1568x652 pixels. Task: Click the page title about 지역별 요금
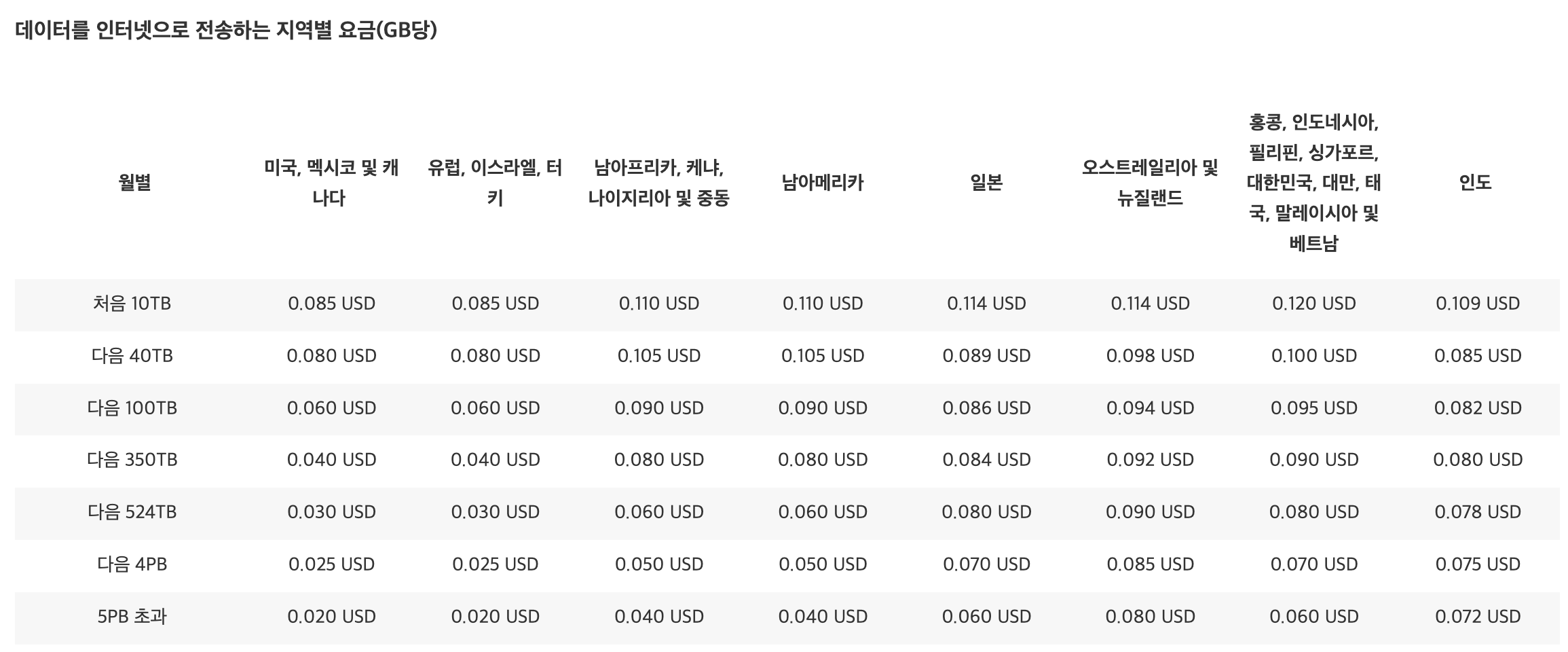point(226,31)
